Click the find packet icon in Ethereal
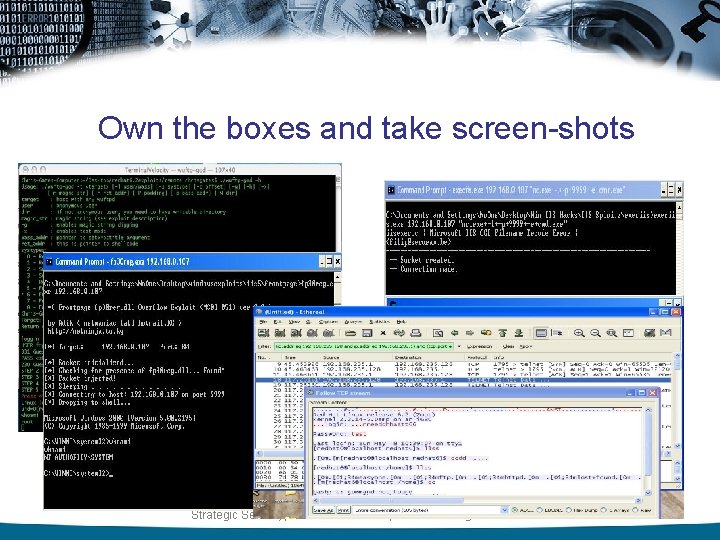 click(438, 333)
